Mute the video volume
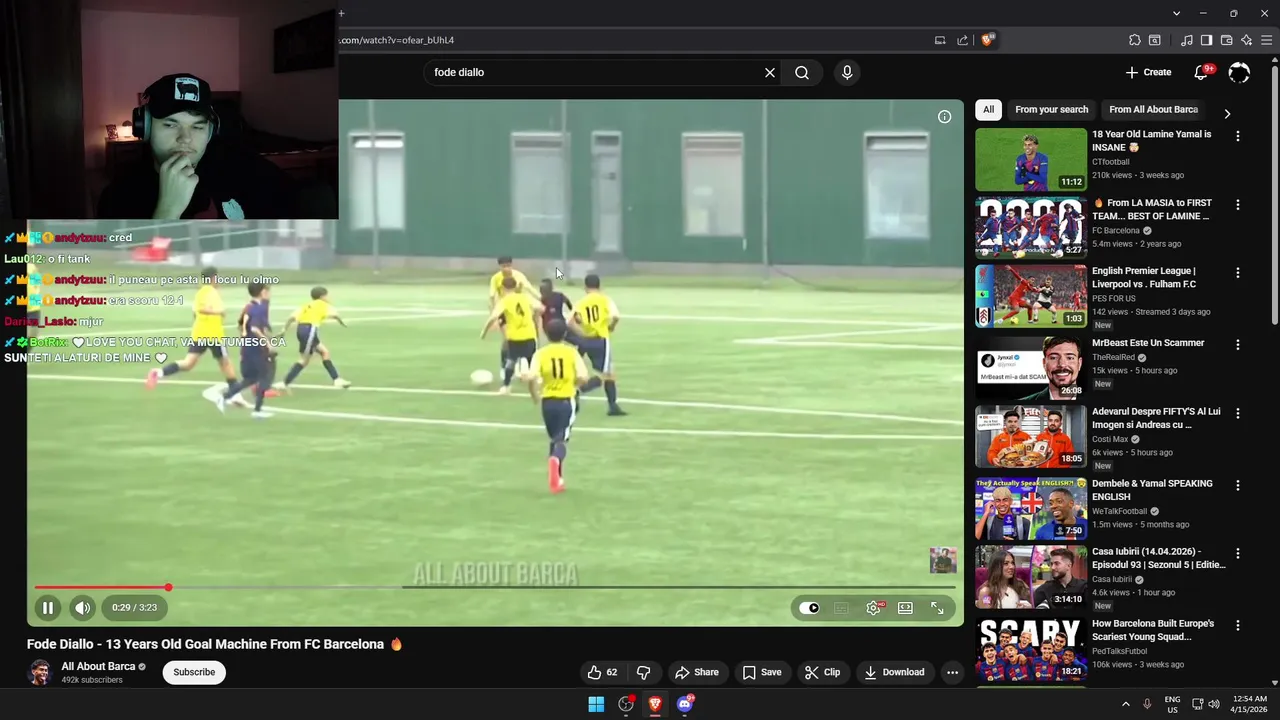 tap(83, 607)
